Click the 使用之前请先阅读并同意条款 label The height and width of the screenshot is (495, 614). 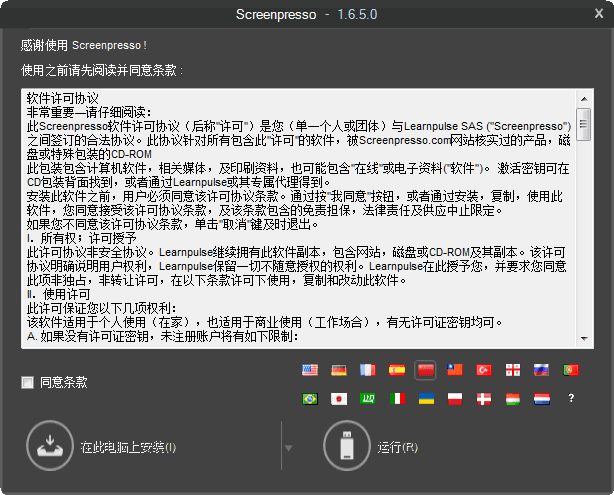point(102,70)
